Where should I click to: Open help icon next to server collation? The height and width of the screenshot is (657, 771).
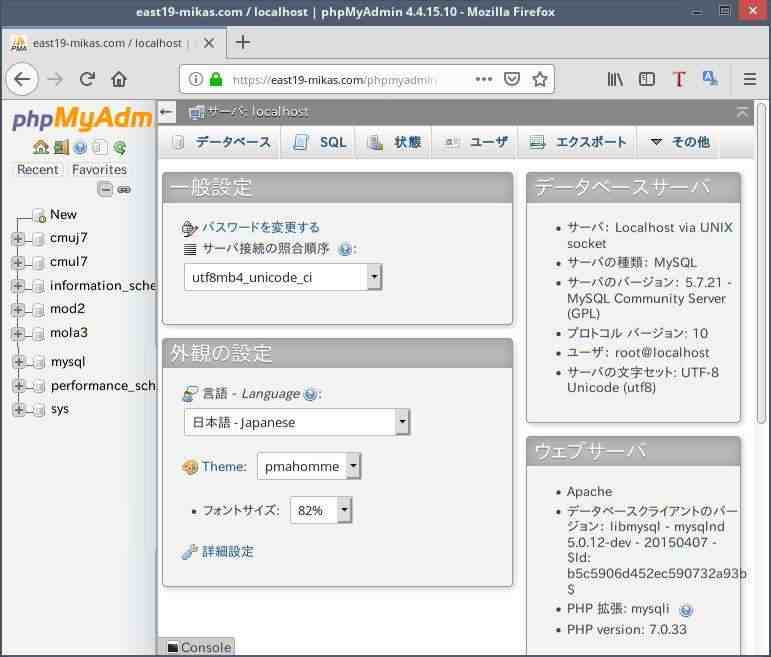345,249
